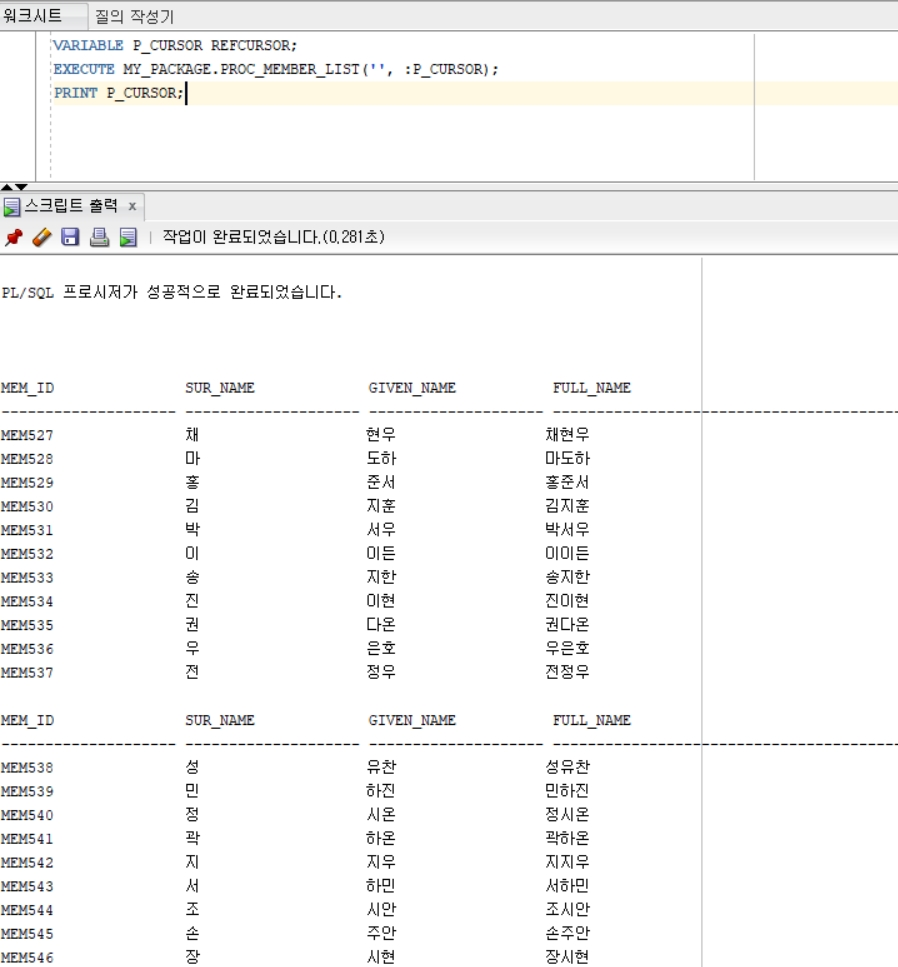Click first MEM_ID column header
Viewport: 898px width, 967px height.
(28, 388)
